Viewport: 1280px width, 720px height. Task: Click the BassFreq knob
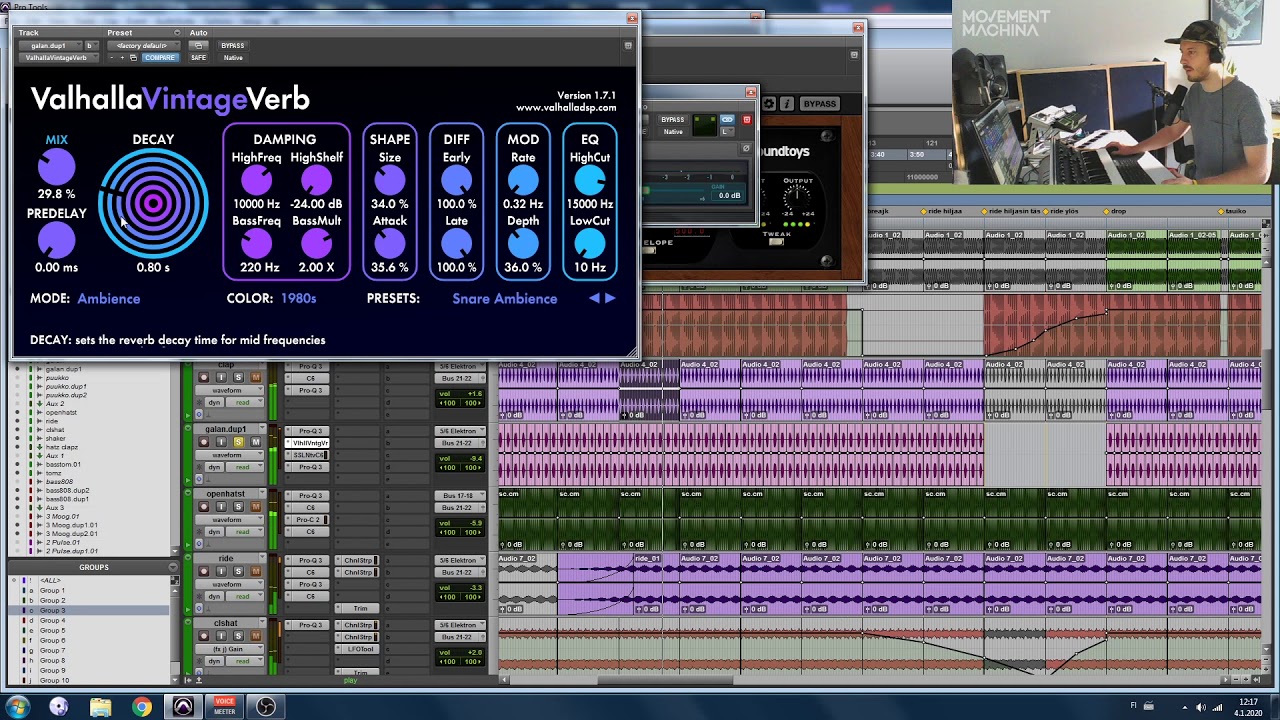coord(256,244)
